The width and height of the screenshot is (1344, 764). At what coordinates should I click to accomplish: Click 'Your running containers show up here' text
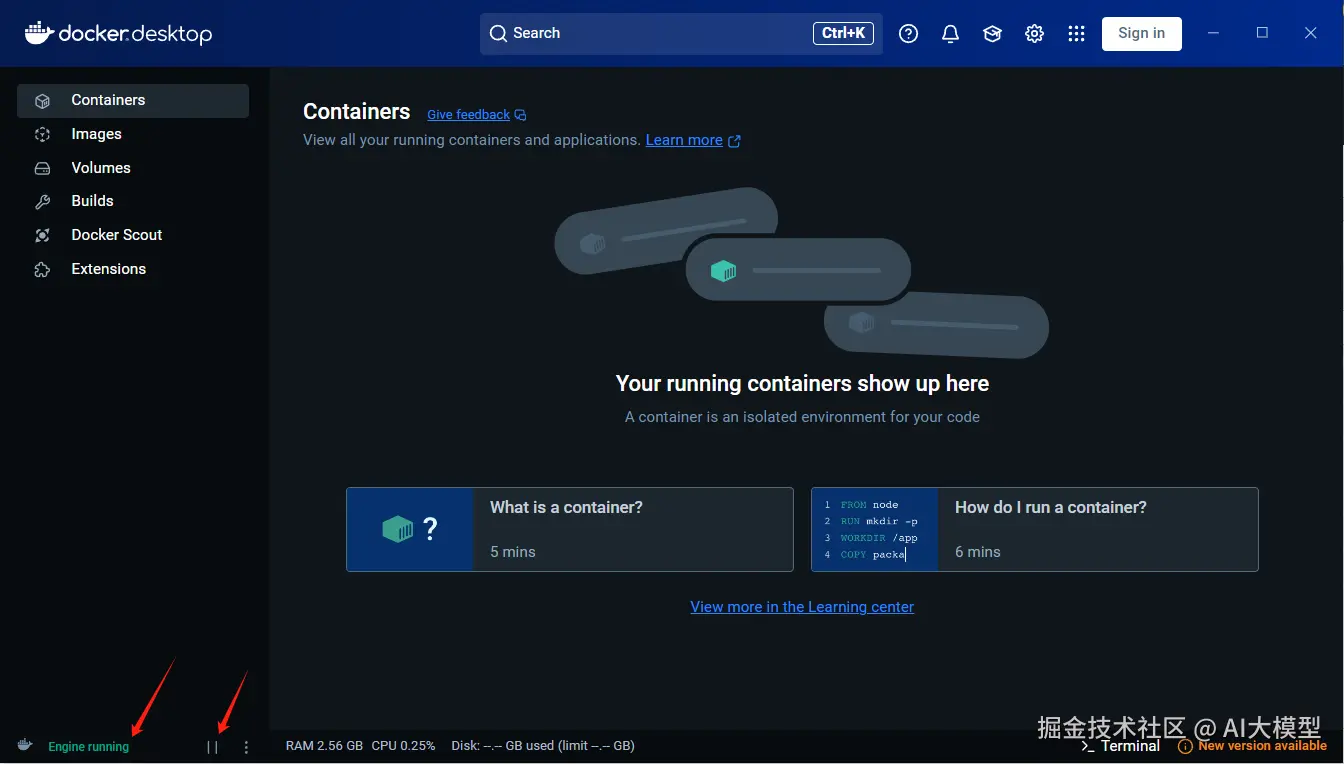[x=802, y=384]
